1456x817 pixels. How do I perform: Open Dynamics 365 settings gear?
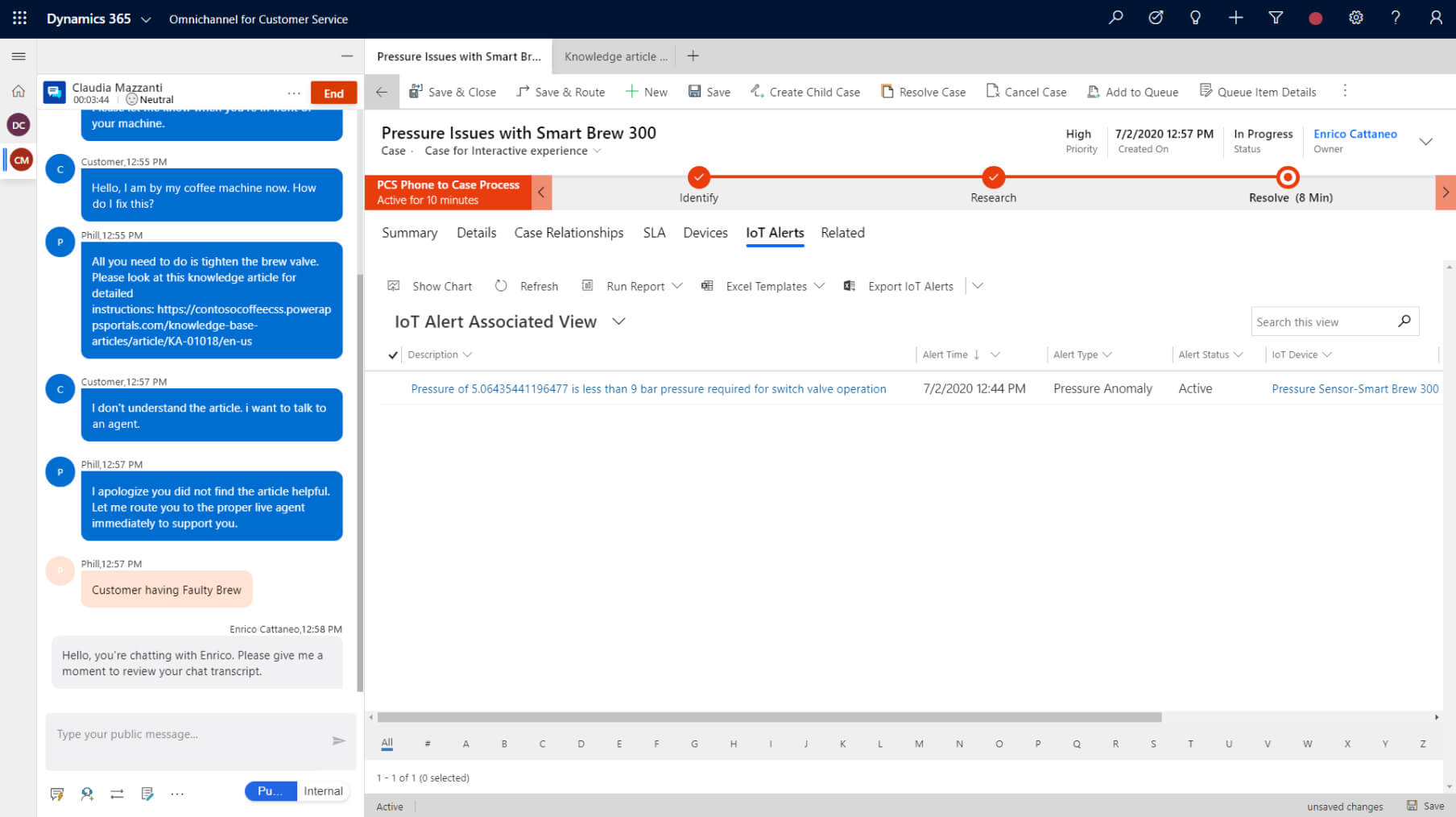pos(1356,17)
